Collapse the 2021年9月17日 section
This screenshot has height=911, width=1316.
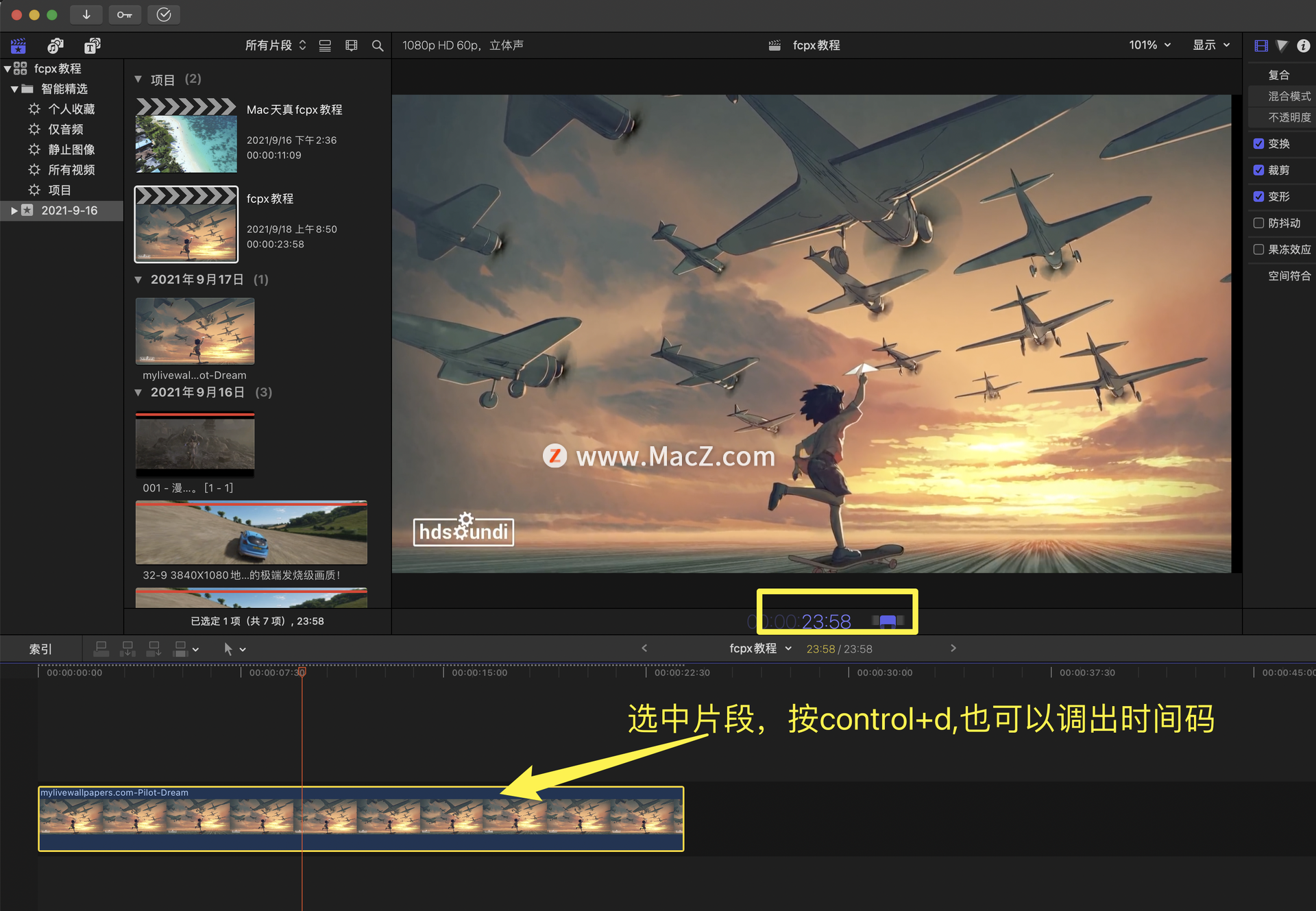click(138, 280)
